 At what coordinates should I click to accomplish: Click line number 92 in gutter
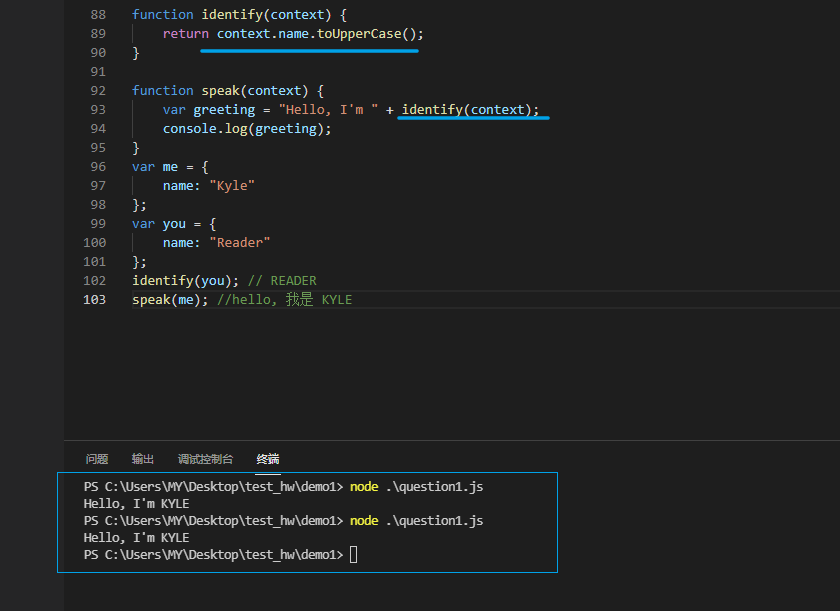point(98,91)
